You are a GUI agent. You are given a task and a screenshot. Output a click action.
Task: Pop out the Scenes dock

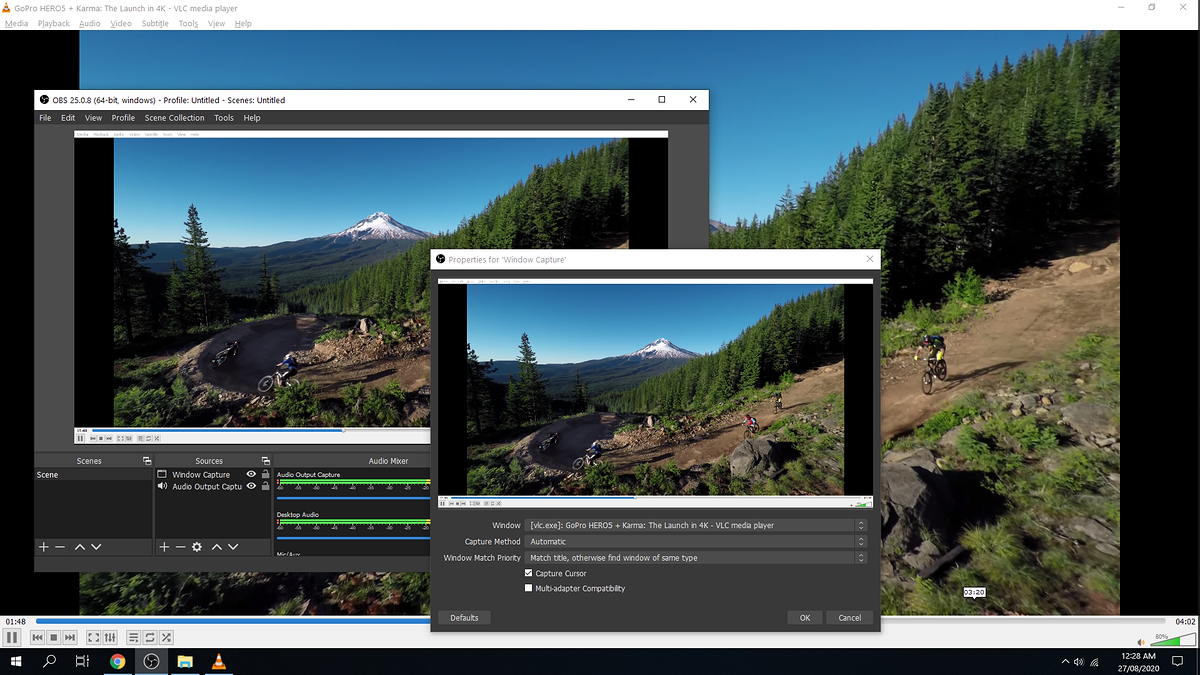click(x=147, y=461)
